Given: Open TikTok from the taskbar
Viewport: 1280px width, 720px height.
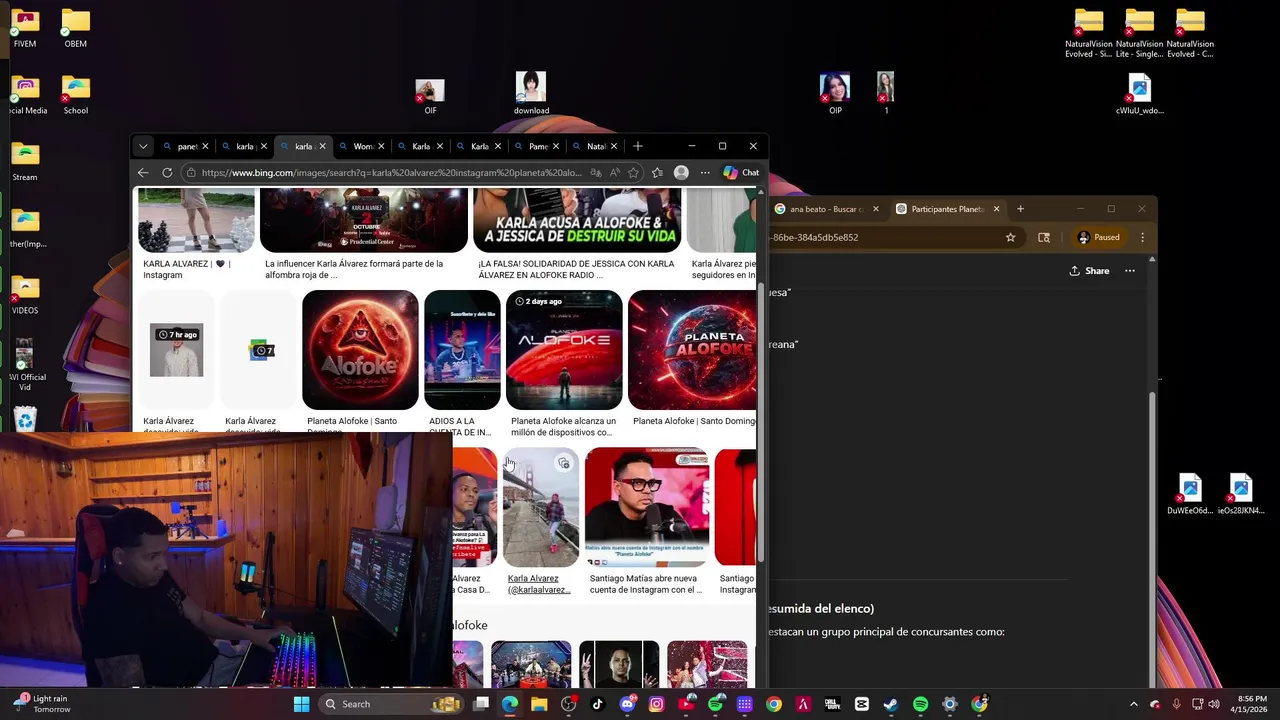Looking at the screenshot, I should pyautogui.click(x=598, y=704).
